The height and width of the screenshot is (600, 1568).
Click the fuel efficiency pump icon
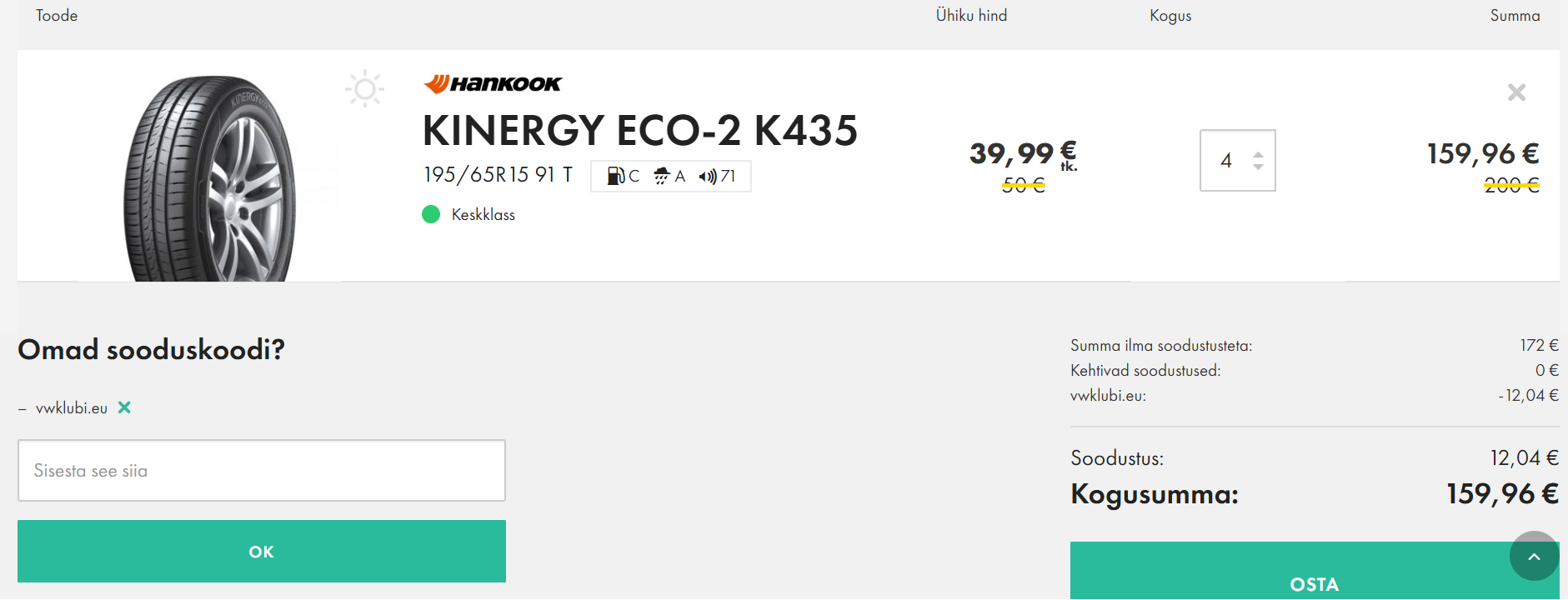615,176
